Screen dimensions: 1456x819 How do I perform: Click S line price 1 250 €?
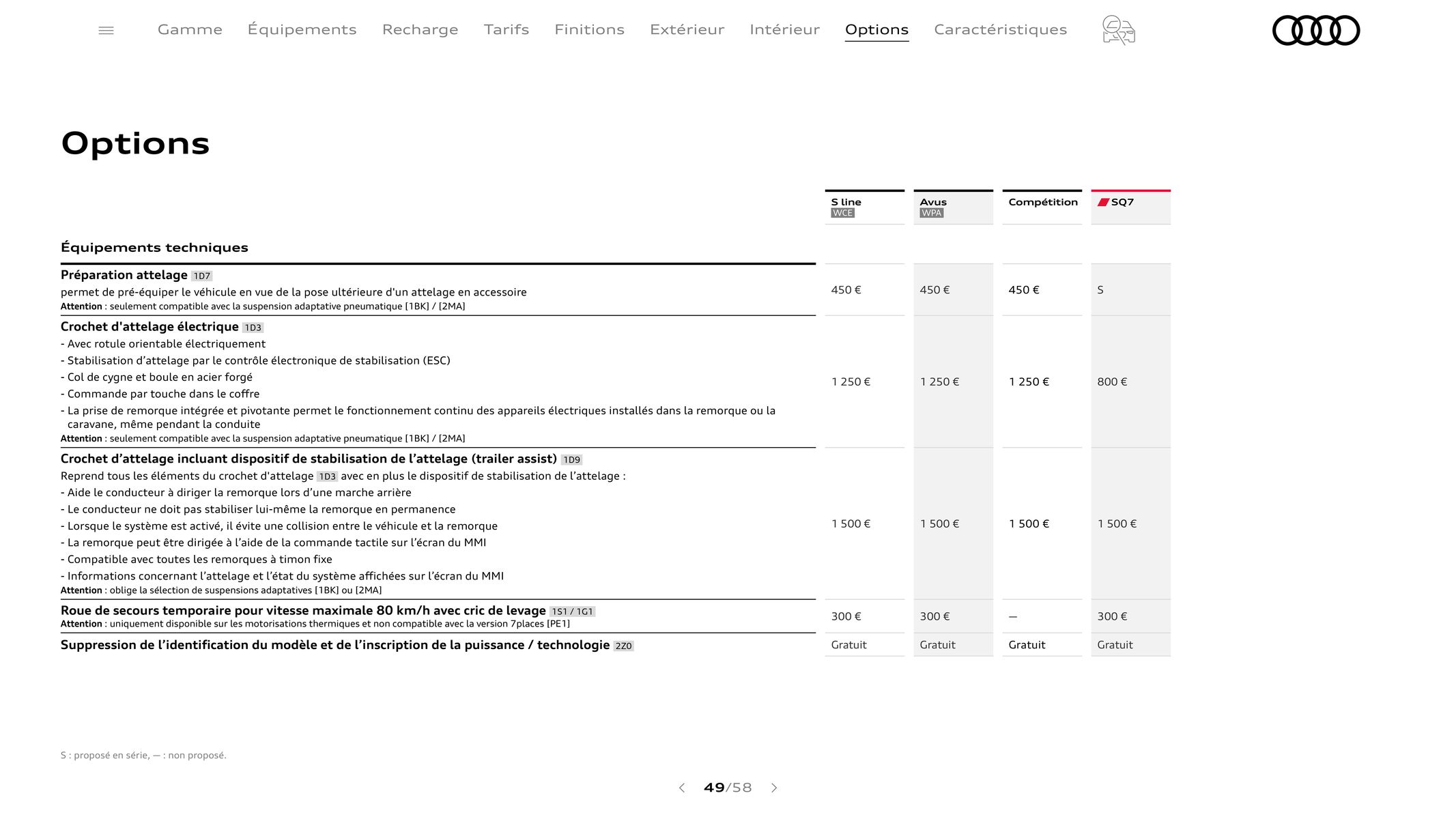[x=851, y=382]
